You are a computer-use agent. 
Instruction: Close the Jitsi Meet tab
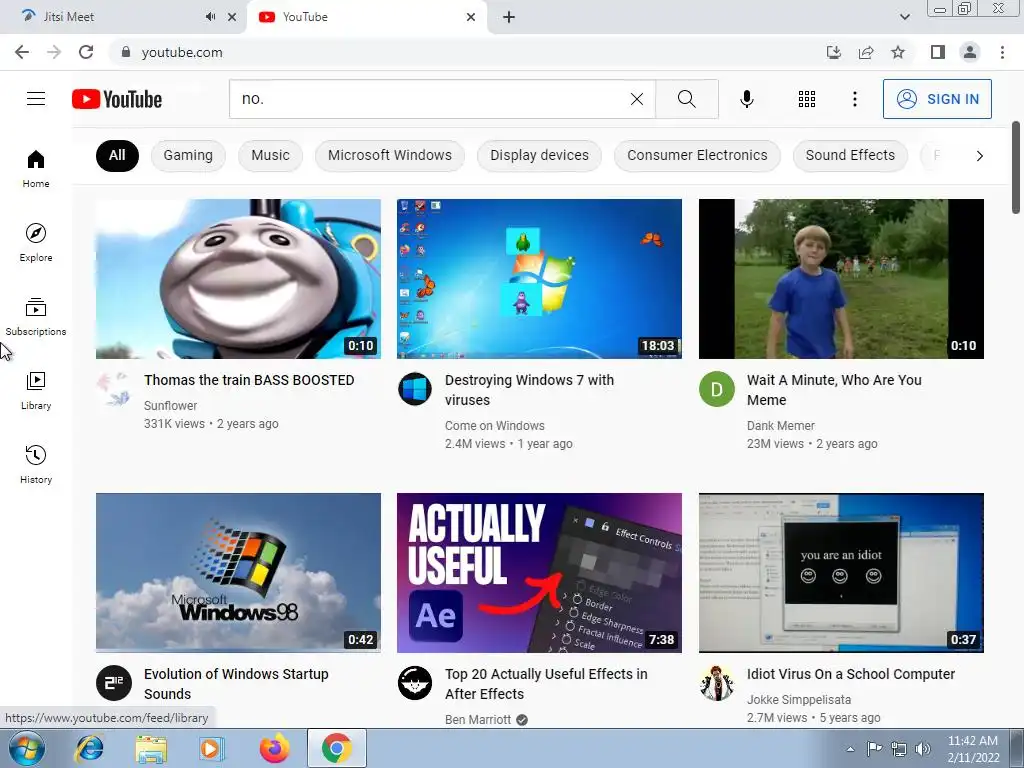(232, 17)
